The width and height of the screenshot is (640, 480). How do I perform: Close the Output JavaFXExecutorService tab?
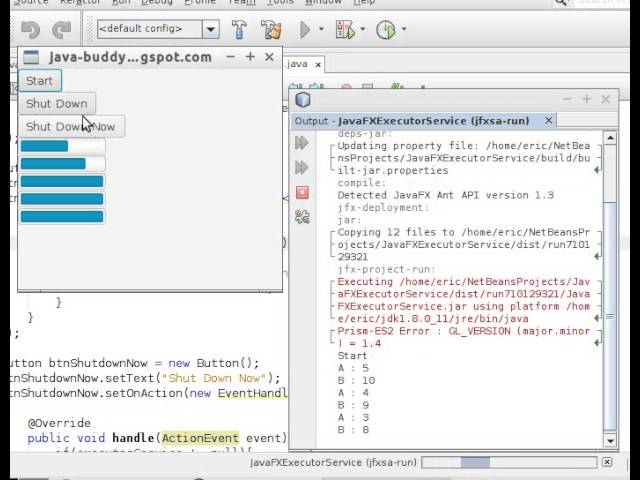pyautogui.click(x=549, y=120)
